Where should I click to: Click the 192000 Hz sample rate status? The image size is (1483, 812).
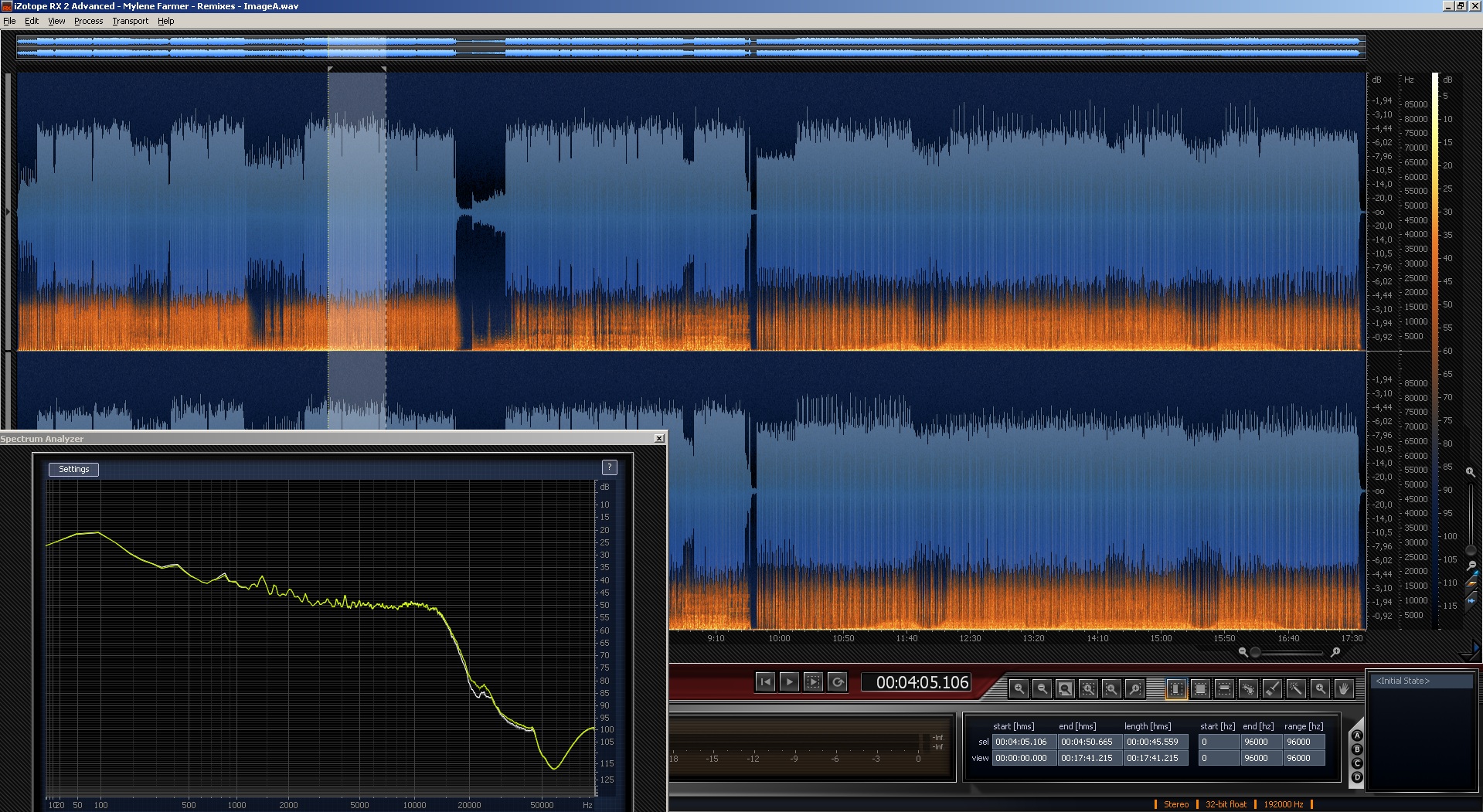pyautogui.click(x=1284, y=804)
